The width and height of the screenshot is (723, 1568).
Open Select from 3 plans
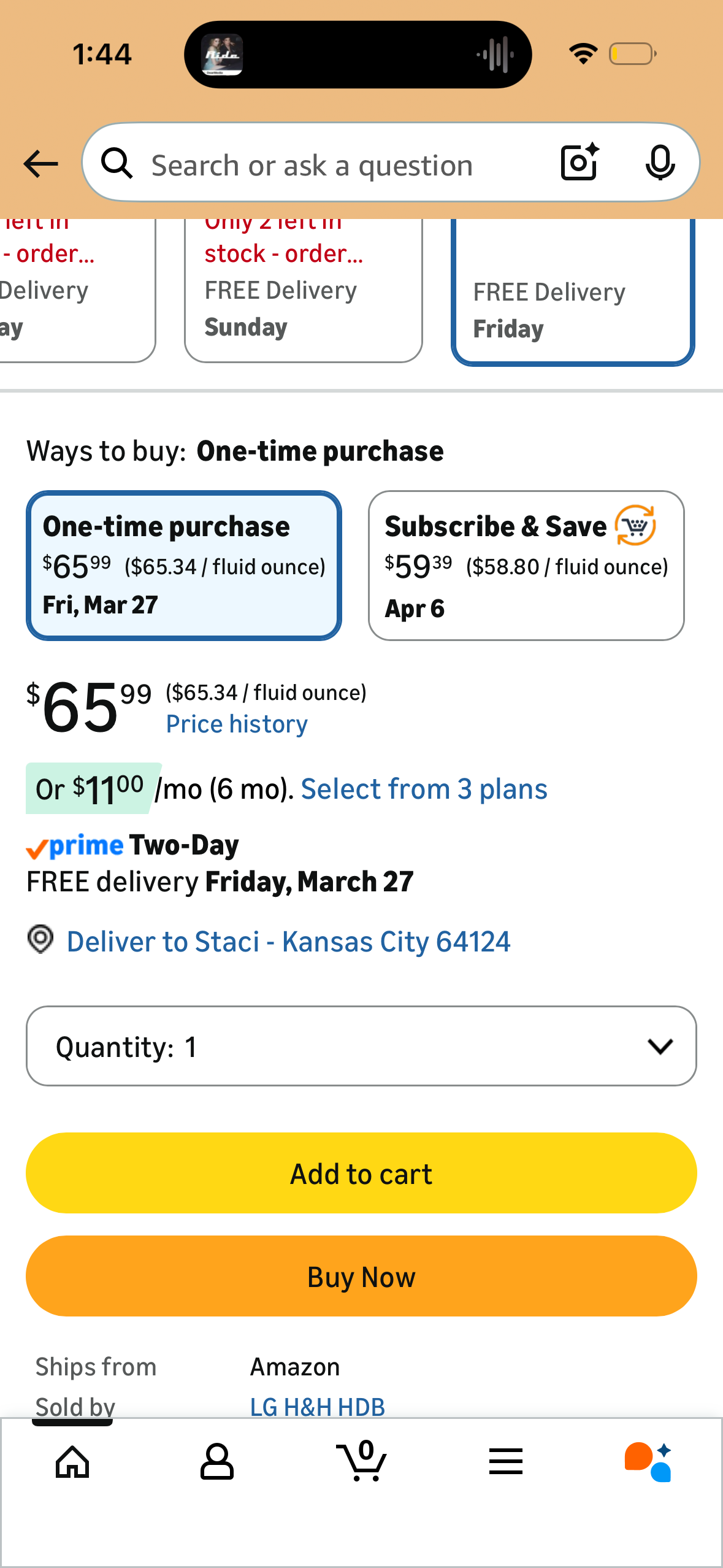(x=424, y=790)
